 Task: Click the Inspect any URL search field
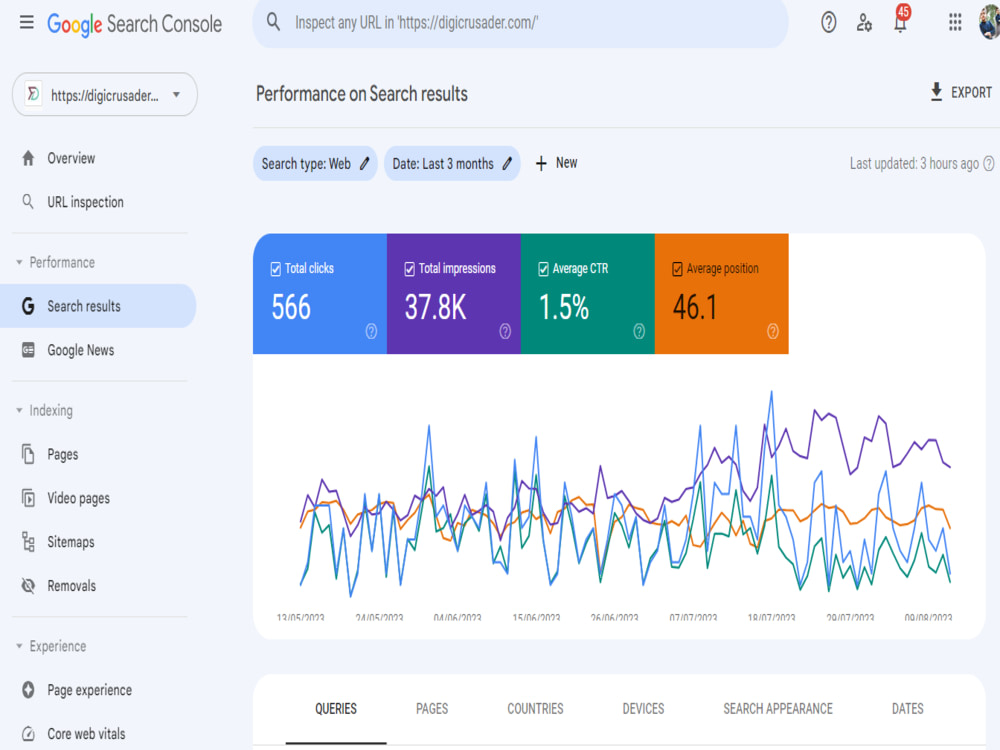coord(520,23)
